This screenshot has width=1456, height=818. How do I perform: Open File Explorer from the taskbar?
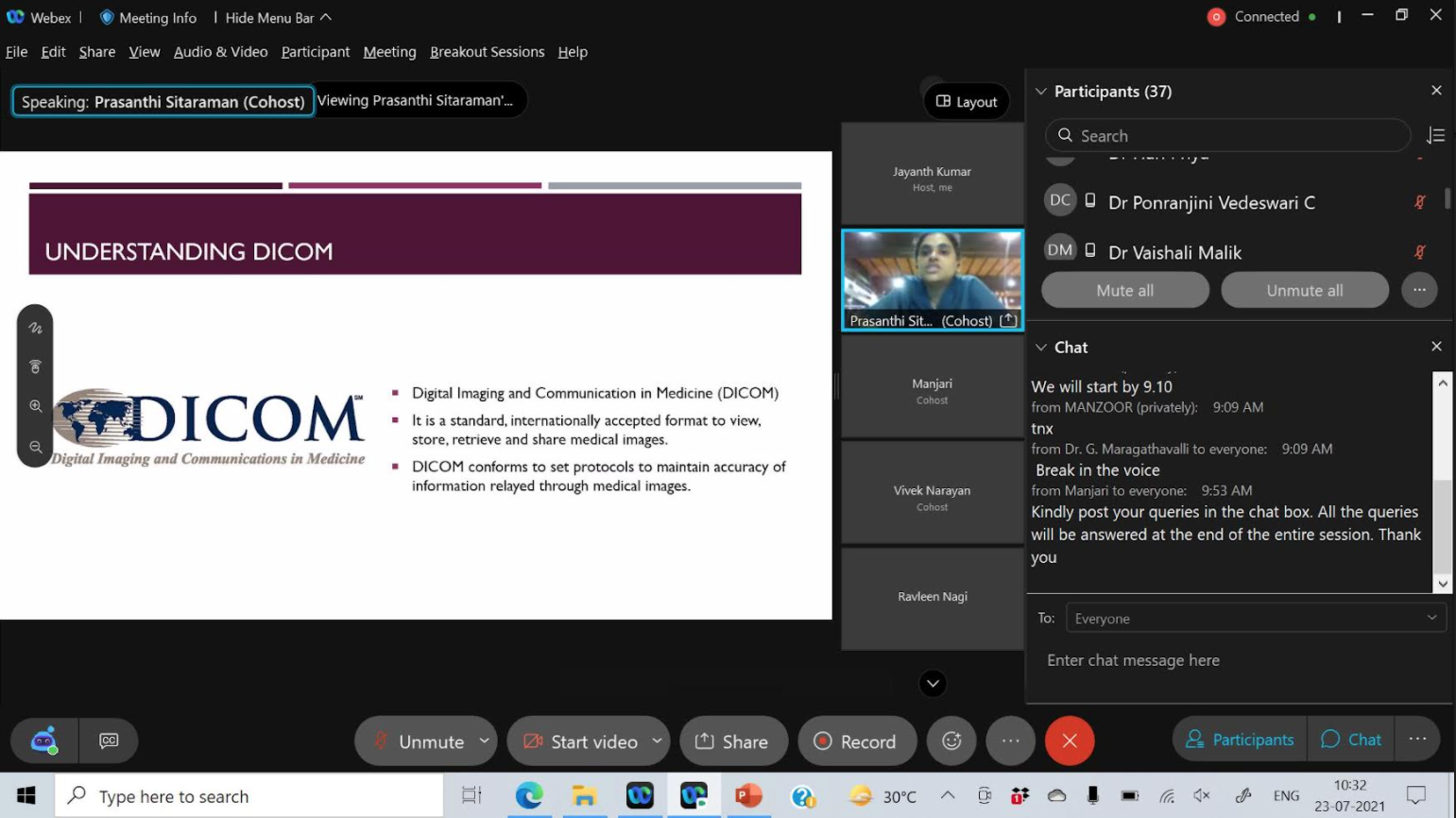(x=584, y=795)
